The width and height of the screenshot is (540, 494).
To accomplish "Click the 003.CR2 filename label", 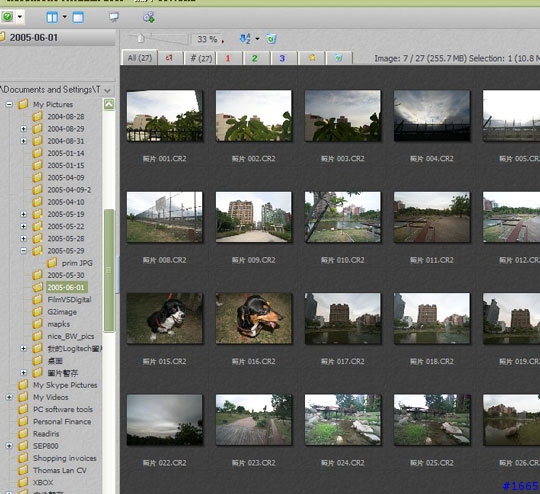I will (343, 158).
